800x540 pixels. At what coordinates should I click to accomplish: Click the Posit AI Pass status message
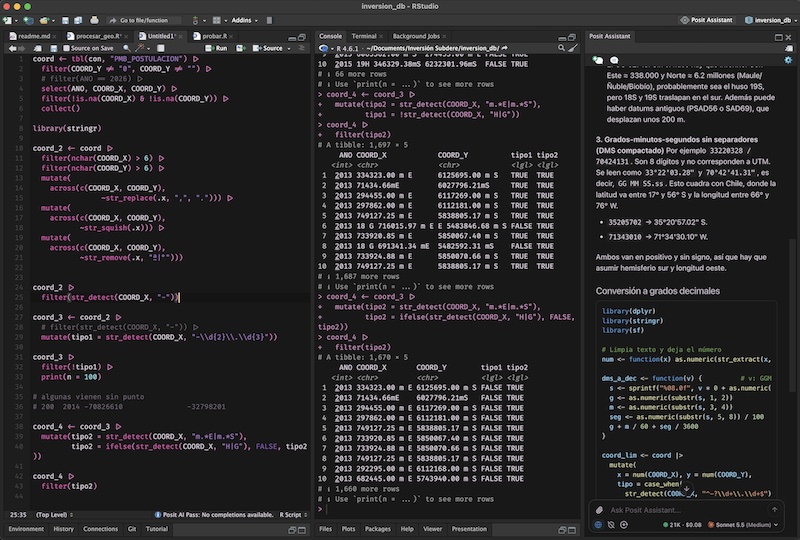coord(214,515)
